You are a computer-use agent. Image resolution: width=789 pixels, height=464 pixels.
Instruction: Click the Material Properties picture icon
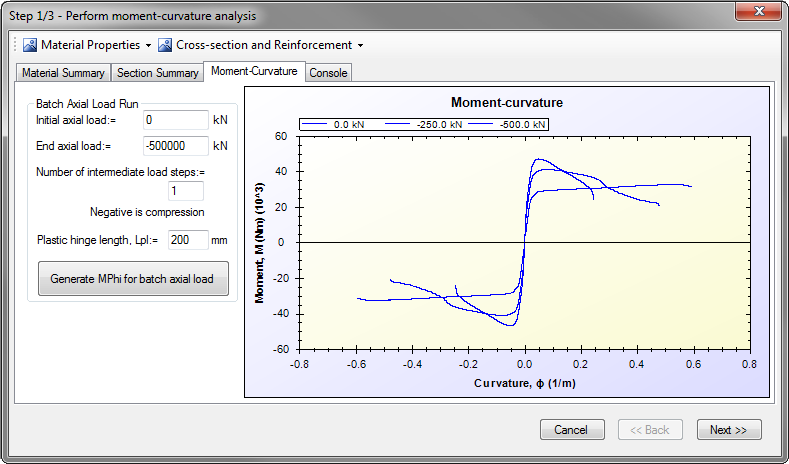tap(30, 45)
